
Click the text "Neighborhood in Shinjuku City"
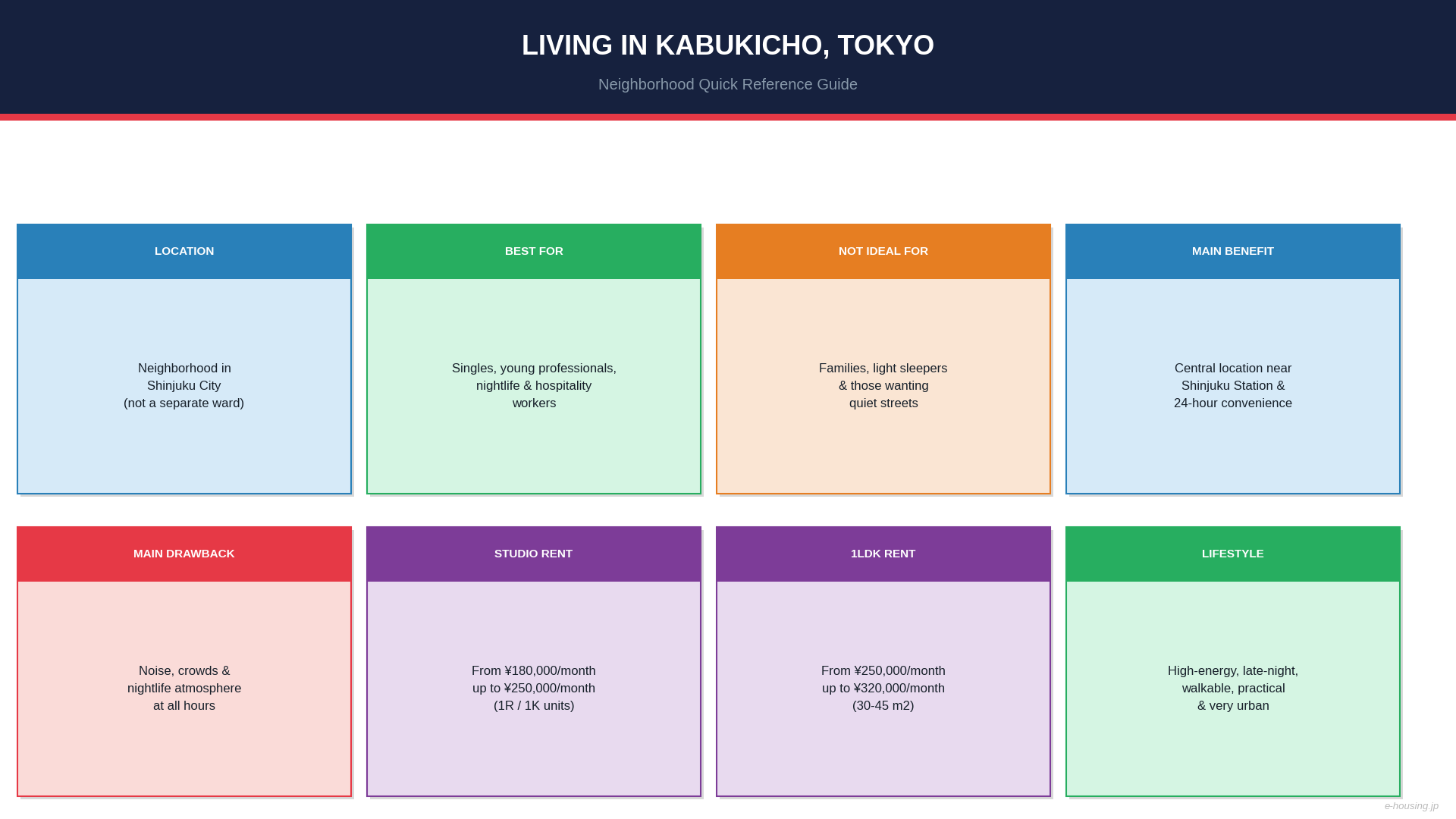(184, 377)
